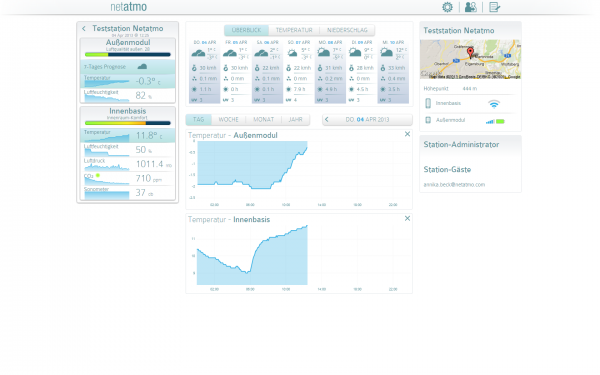Image resolution: width=600 pixels, height=375 pixels.
Task: Select the JAHR time range
Action: [x=295, y=119]
